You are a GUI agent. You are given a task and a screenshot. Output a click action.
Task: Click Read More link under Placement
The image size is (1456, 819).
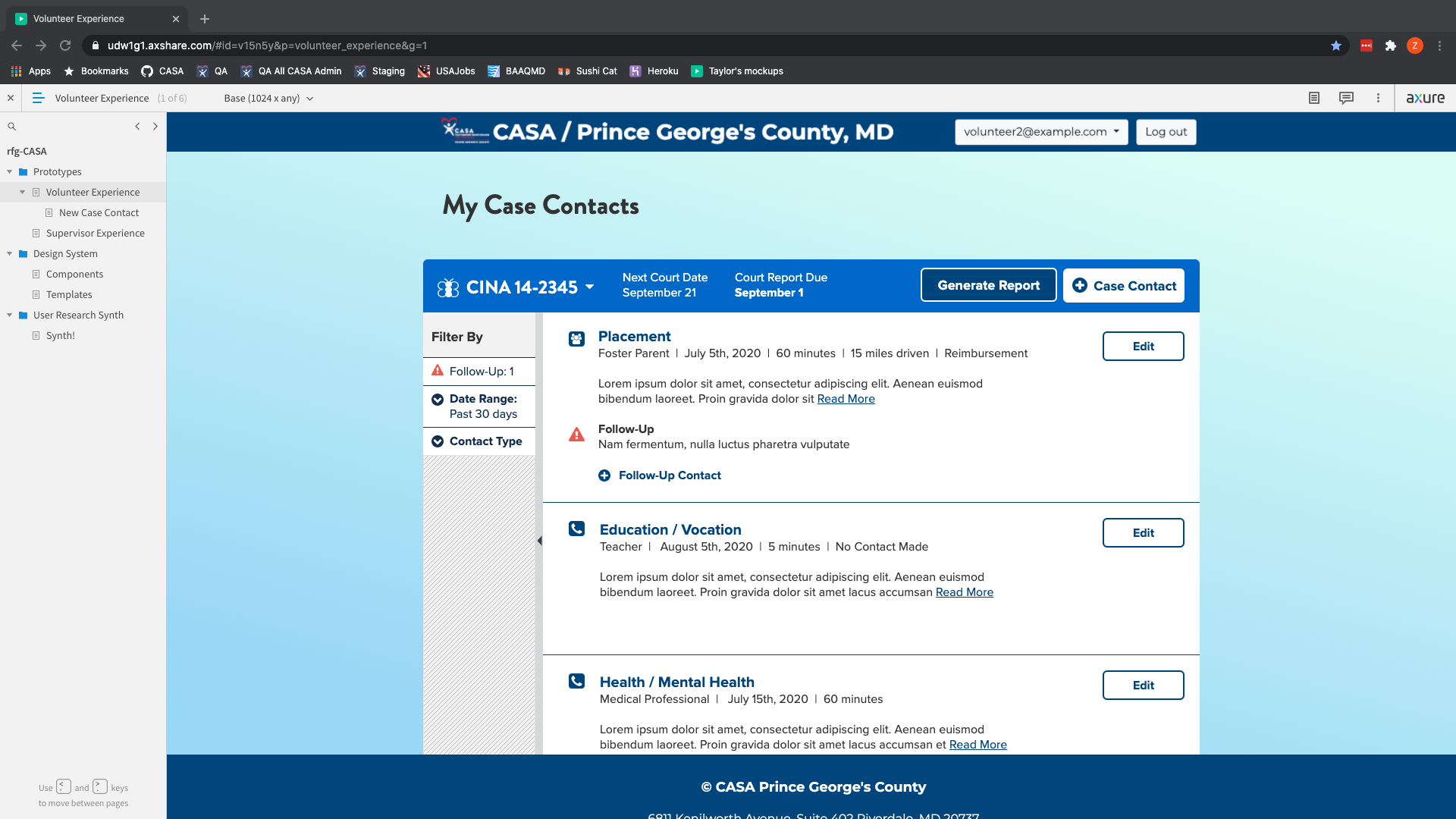(x=846, y=399)
